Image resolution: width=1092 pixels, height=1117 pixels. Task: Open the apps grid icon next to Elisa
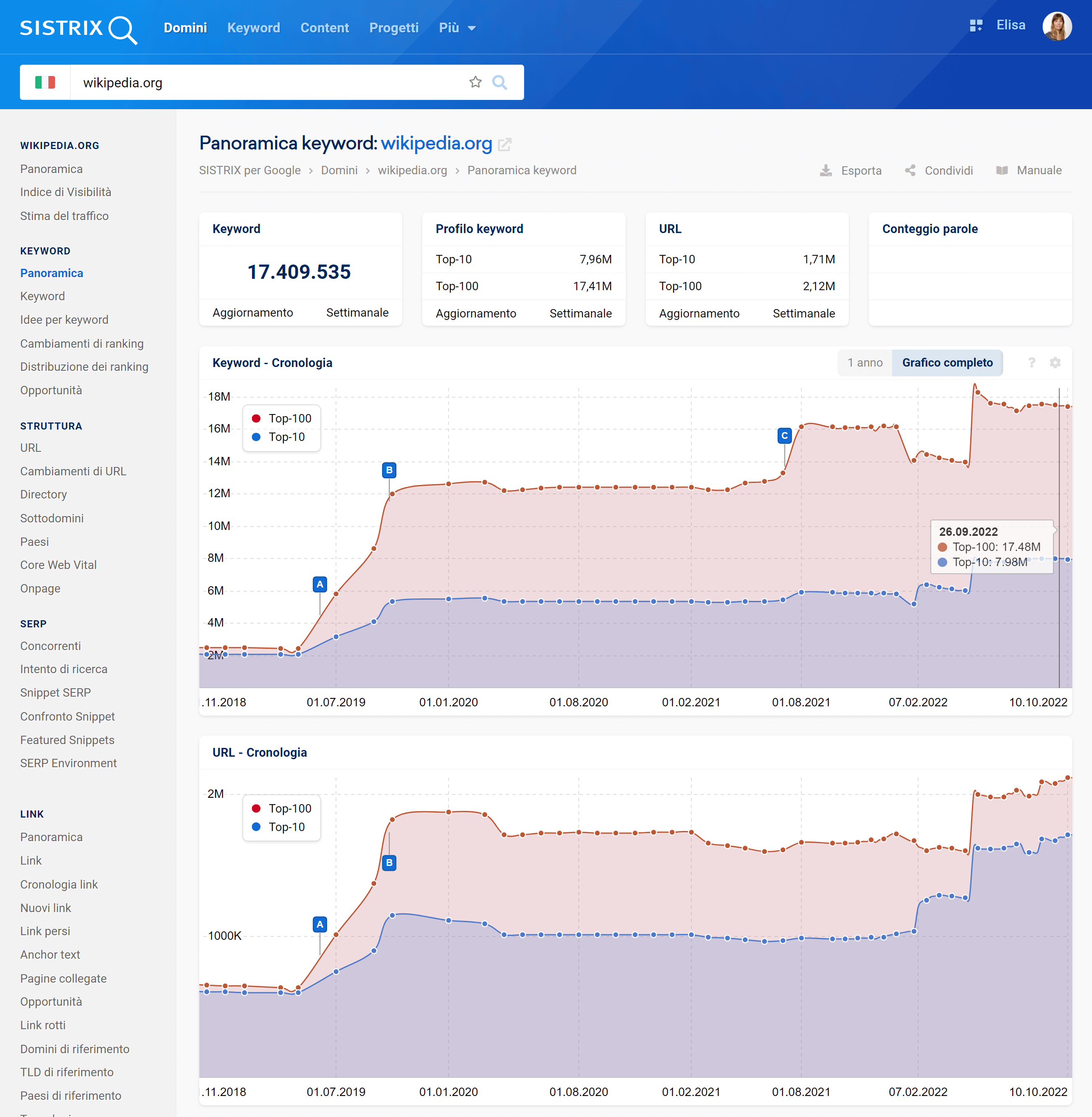pyautogui.click(x=976, y=26)
